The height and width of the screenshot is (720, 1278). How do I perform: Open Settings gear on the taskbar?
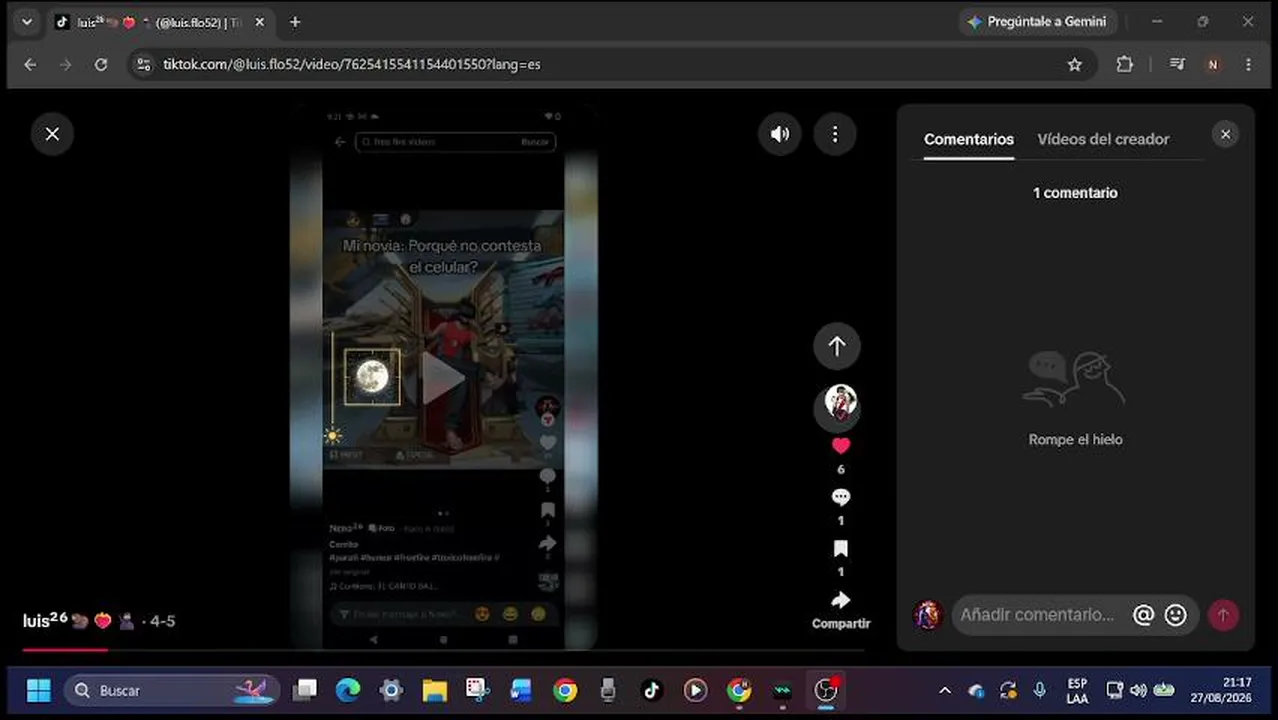391,690
